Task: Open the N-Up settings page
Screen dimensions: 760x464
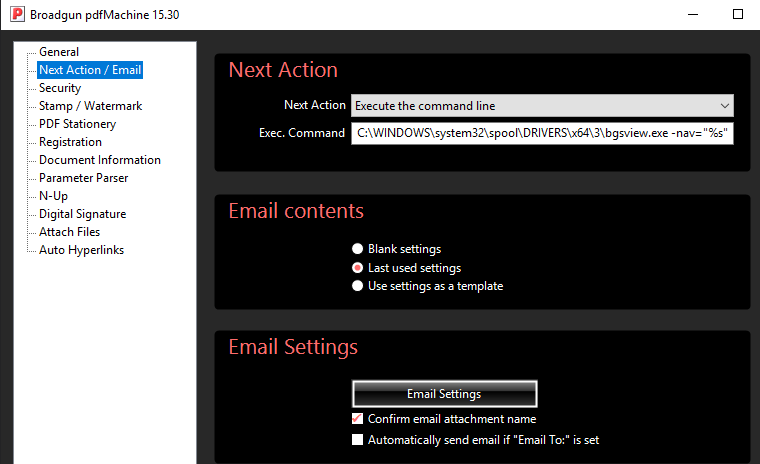Action: click(x=53, y=196)
